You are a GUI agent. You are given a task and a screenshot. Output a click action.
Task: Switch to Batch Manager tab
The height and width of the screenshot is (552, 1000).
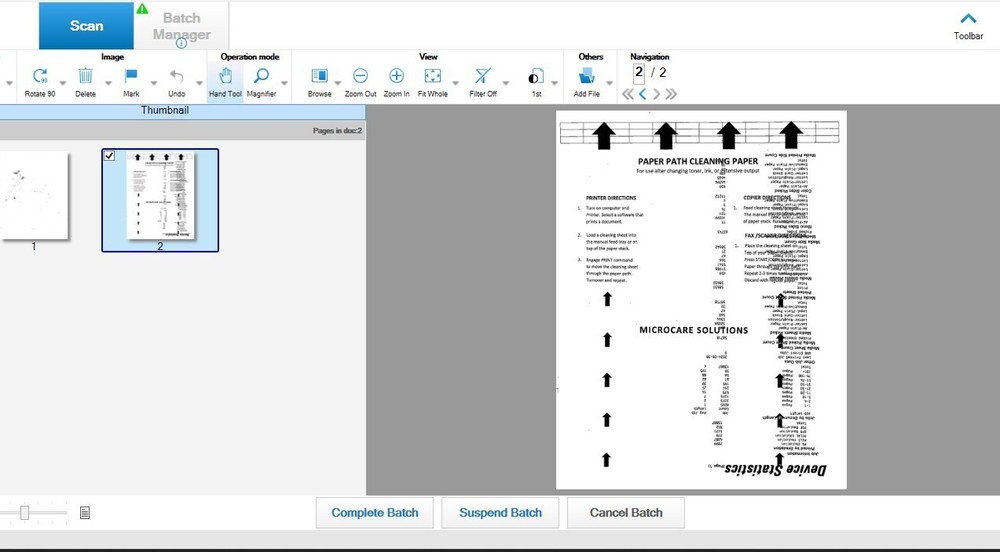click(182, 25)
